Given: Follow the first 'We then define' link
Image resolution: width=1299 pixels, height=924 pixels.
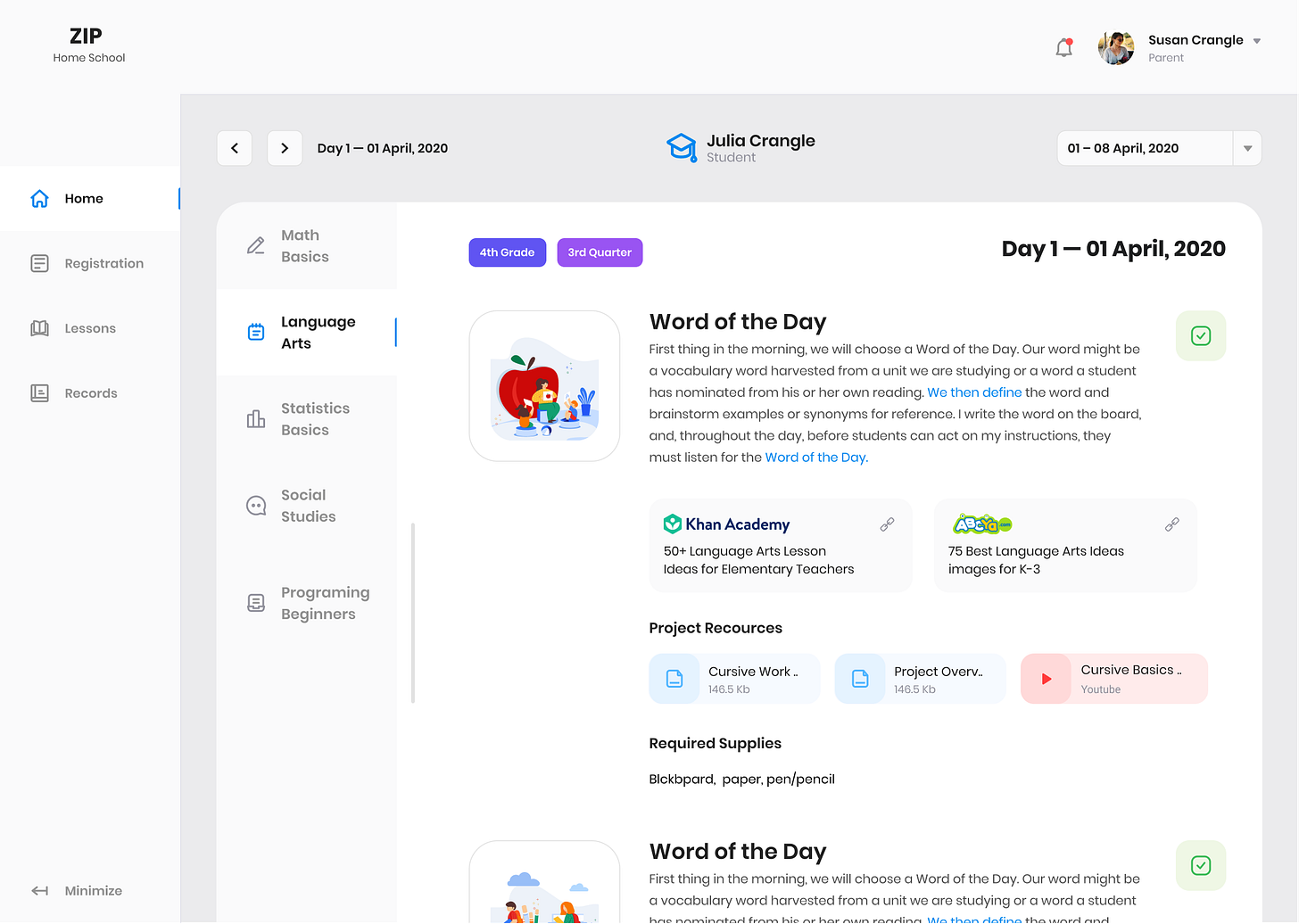Looking at the screenshot, I should pos(974,392).
